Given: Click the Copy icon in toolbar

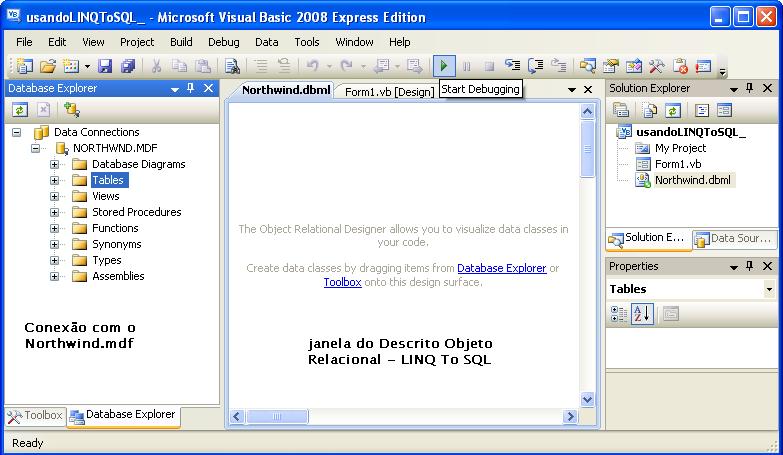Looking at the screenshot, I should [x=179, y=66].
